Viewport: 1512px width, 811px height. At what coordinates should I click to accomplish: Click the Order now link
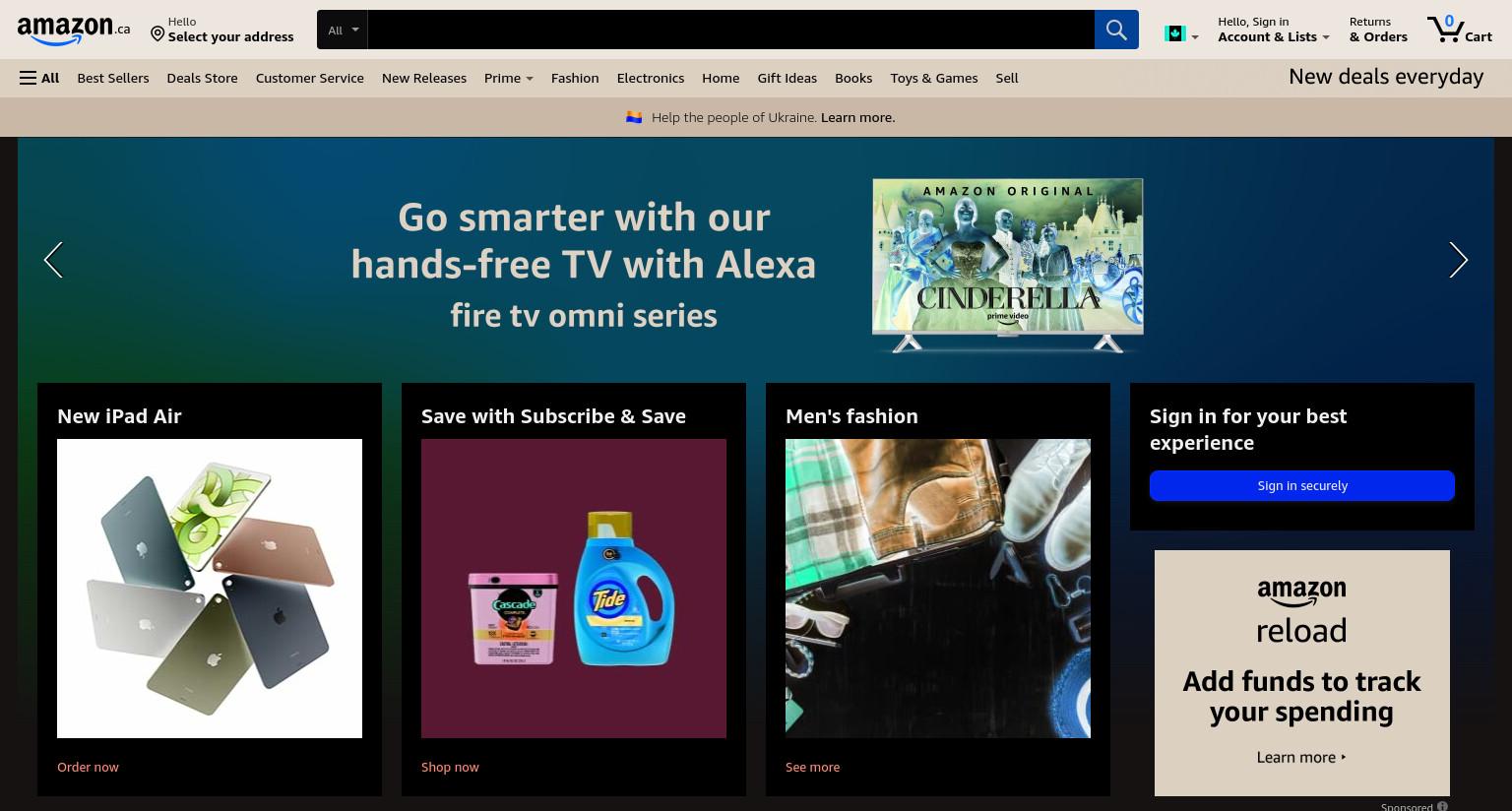88,767
